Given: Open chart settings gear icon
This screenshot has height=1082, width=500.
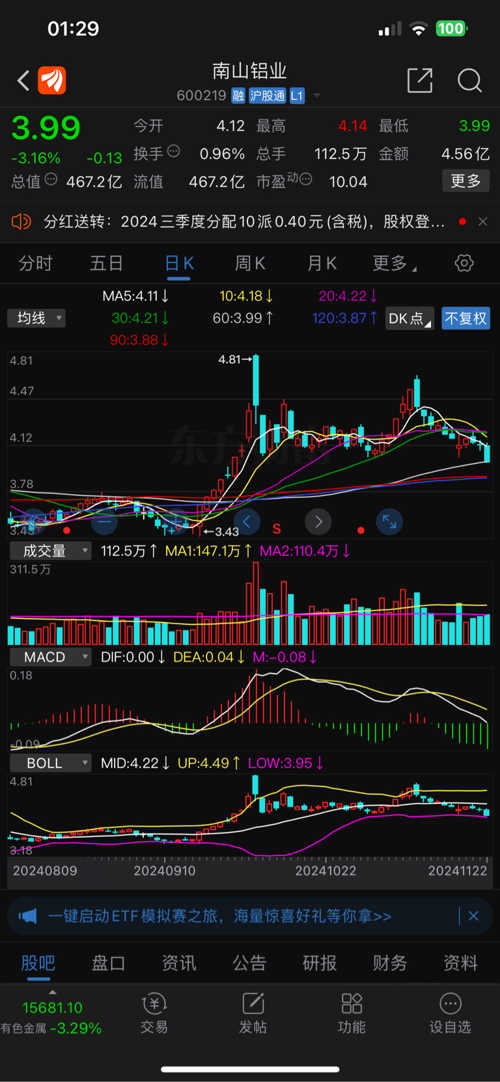Looking at the screenshot, I should click(464, 263).
